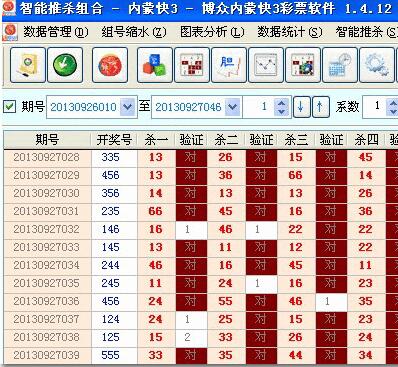Click draw number 146 in row 20130927032

(x=111, y=229)
